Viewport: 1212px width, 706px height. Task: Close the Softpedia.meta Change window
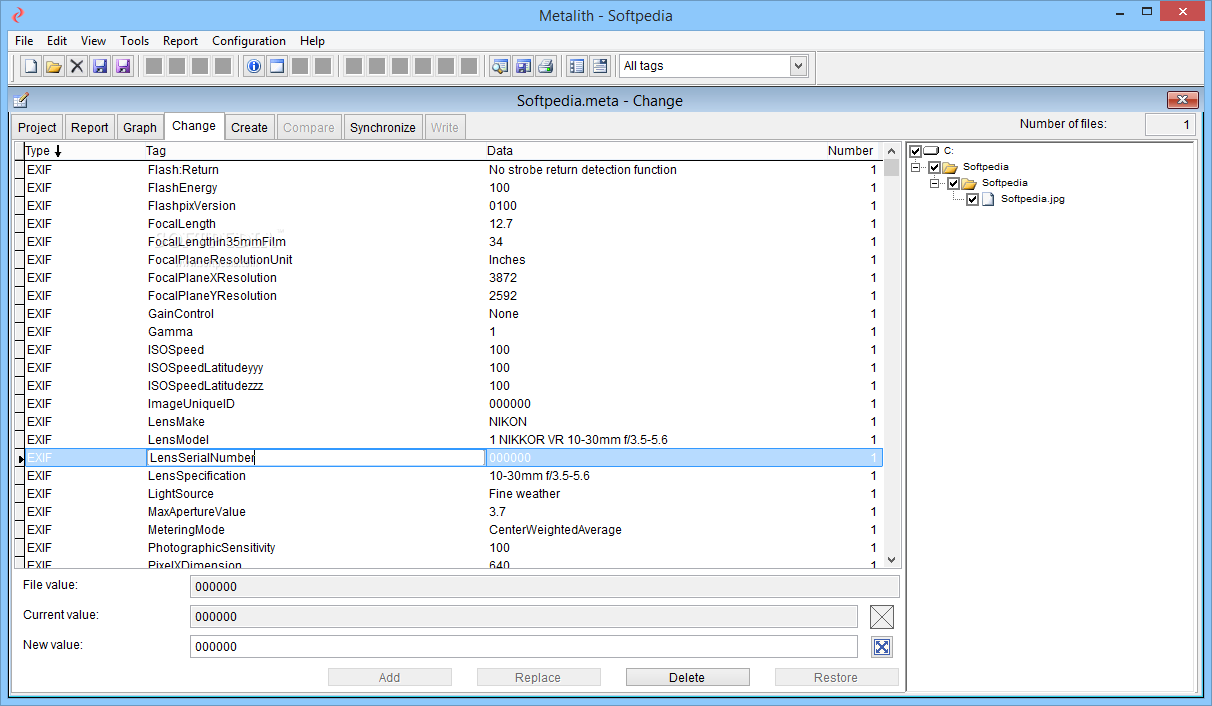point(1182,100)
